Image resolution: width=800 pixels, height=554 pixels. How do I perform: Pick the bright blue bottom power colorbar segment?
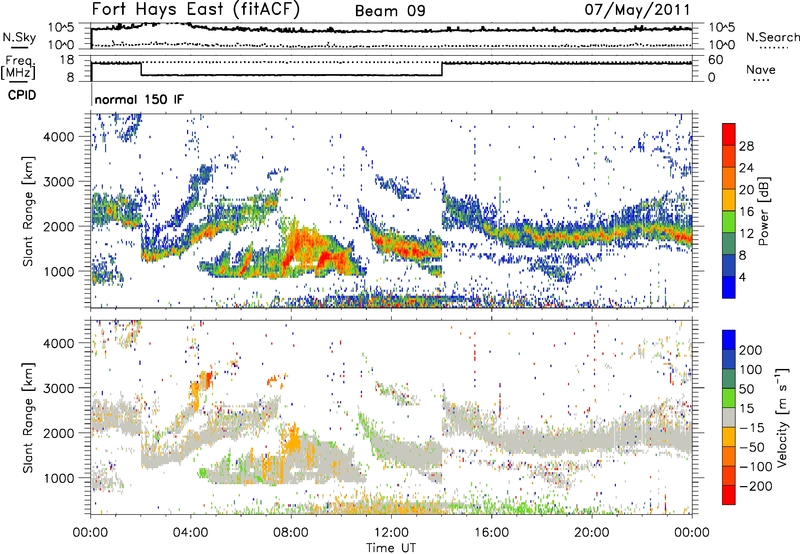pyautogui.click(x=729, y=287)
